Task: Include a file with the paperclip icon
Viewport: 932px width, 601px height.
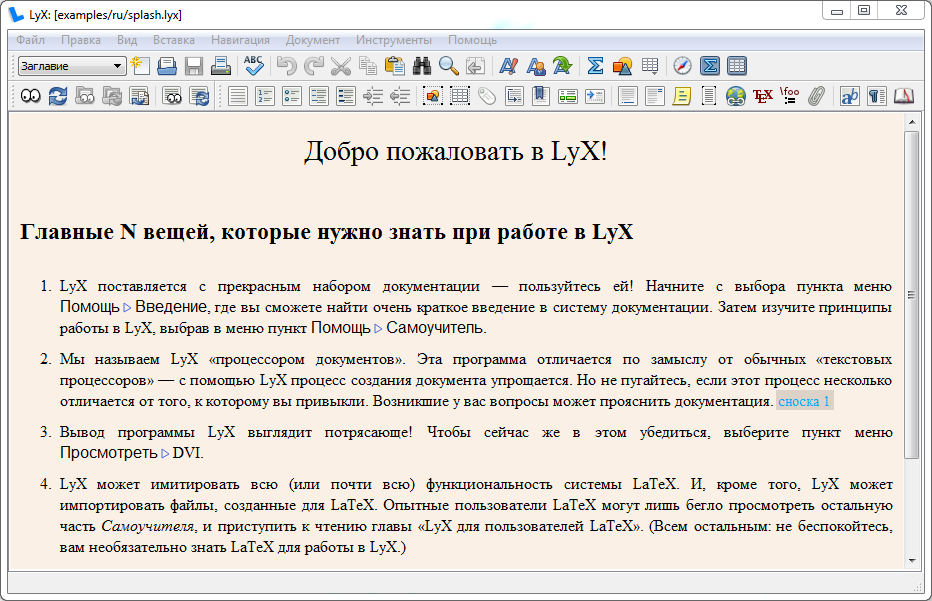Action: point(817,96)
